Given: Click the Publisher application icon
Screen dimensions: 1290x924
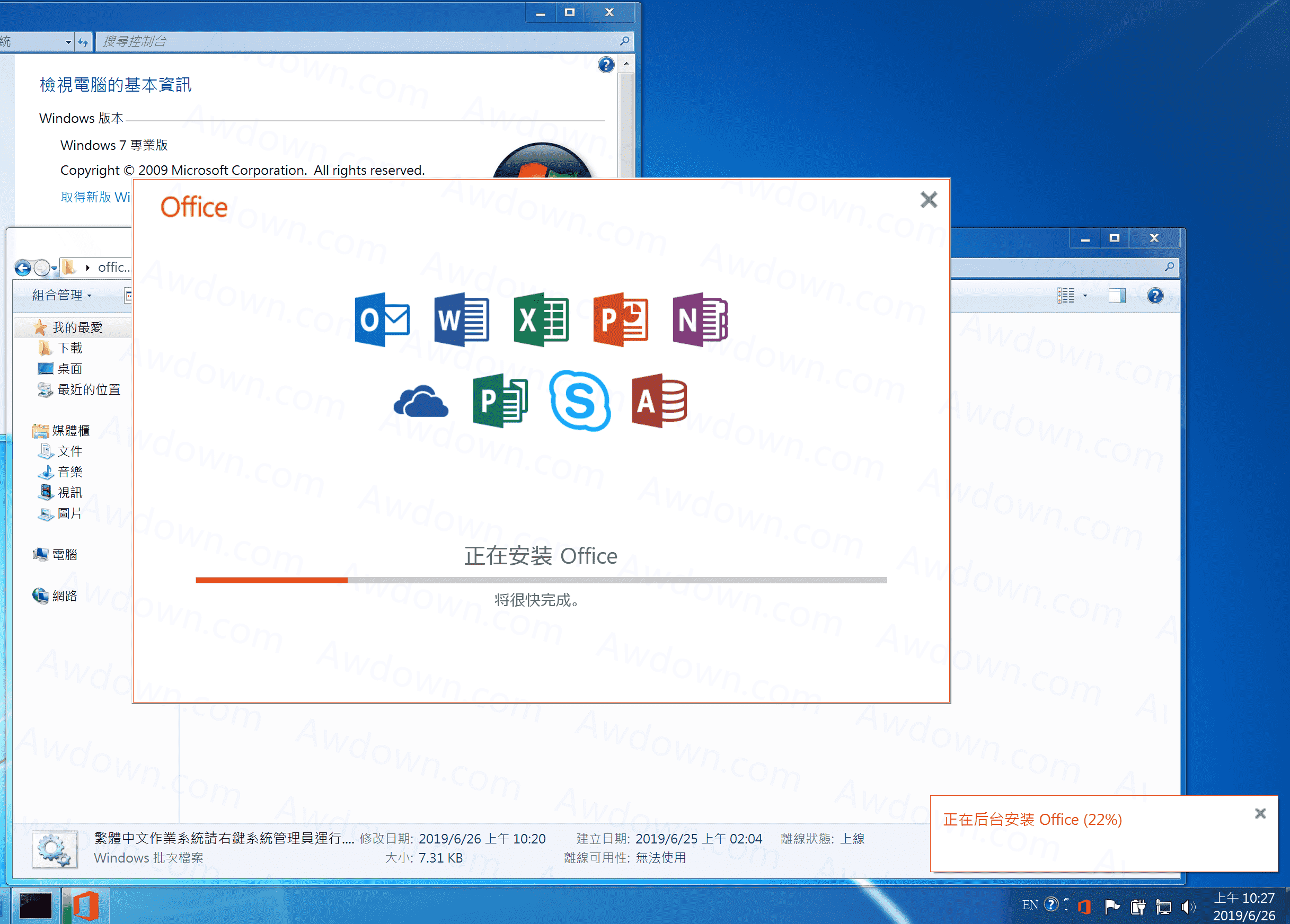Looking at the screenshot, I should click(x=500, y=401).
